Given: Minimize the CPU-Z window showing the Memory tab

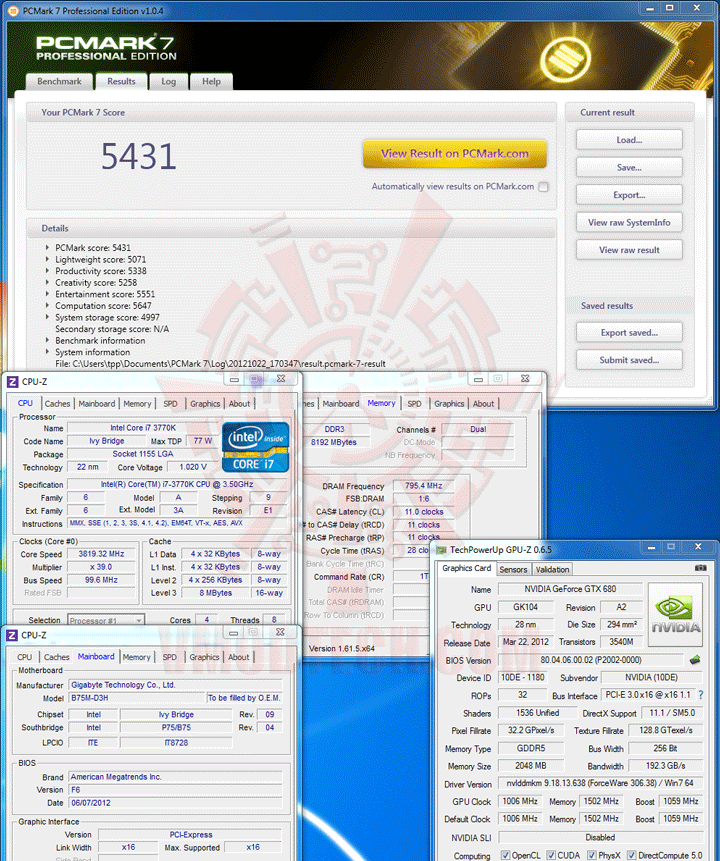Looking at the screenshot, I should click(478, 379).
